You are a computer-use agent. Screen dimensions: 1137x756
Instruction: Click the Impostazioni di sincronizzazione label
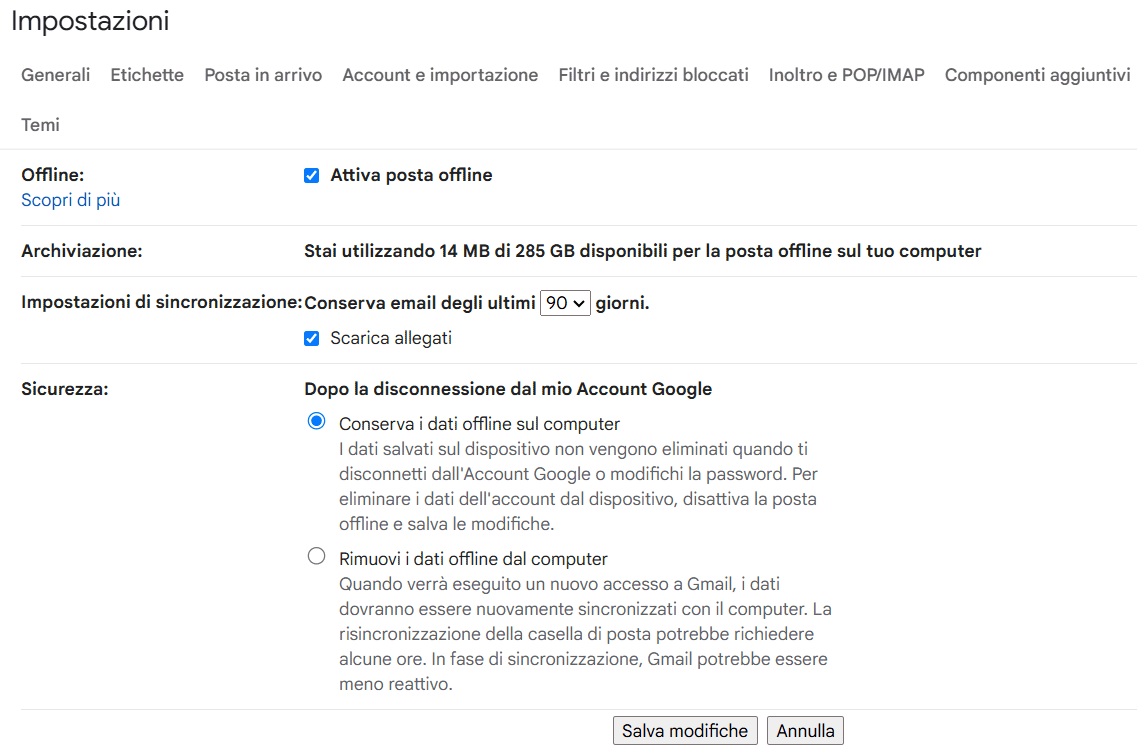[161, 303]
